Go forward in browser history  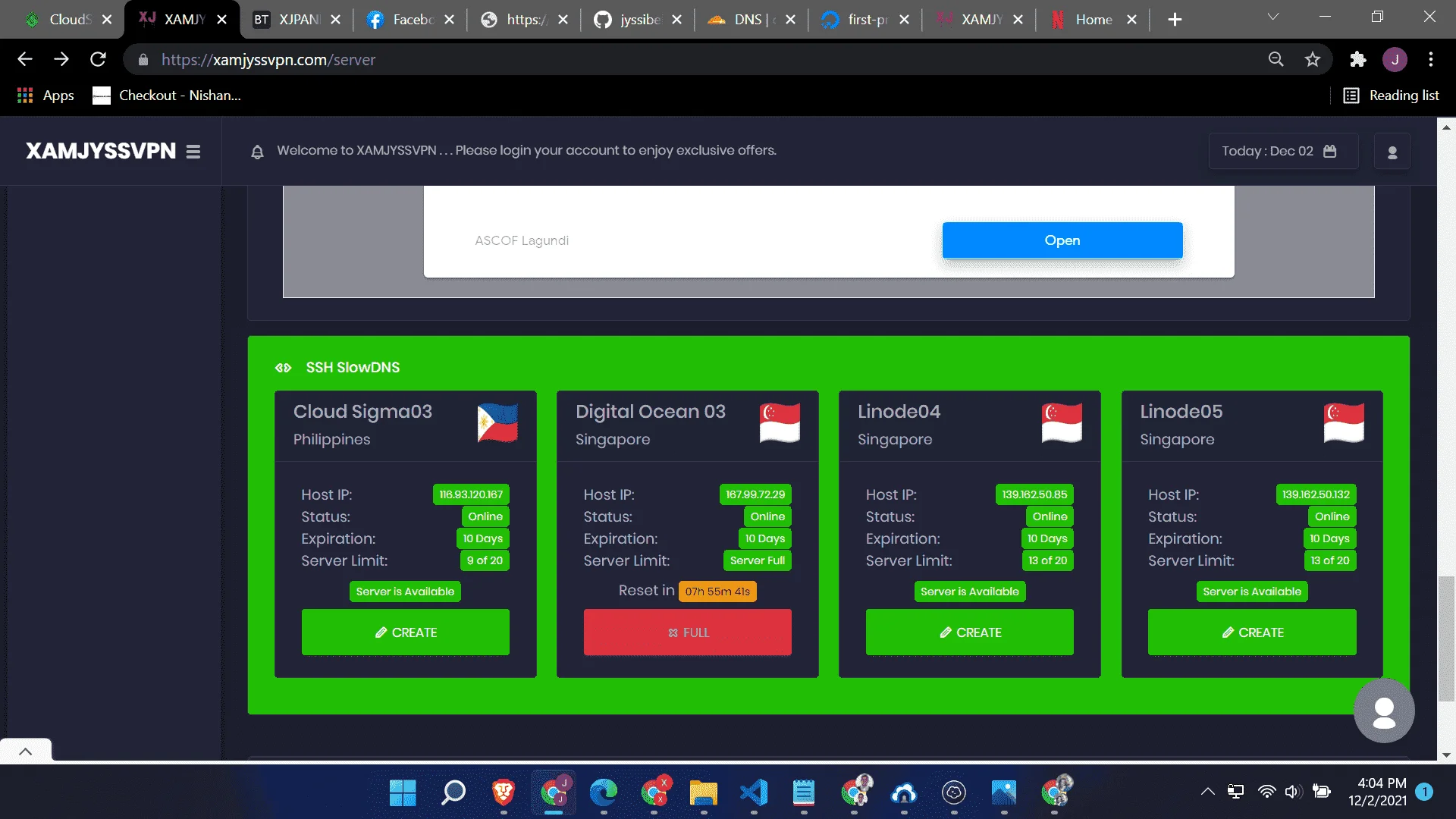(x=61, y=59)
